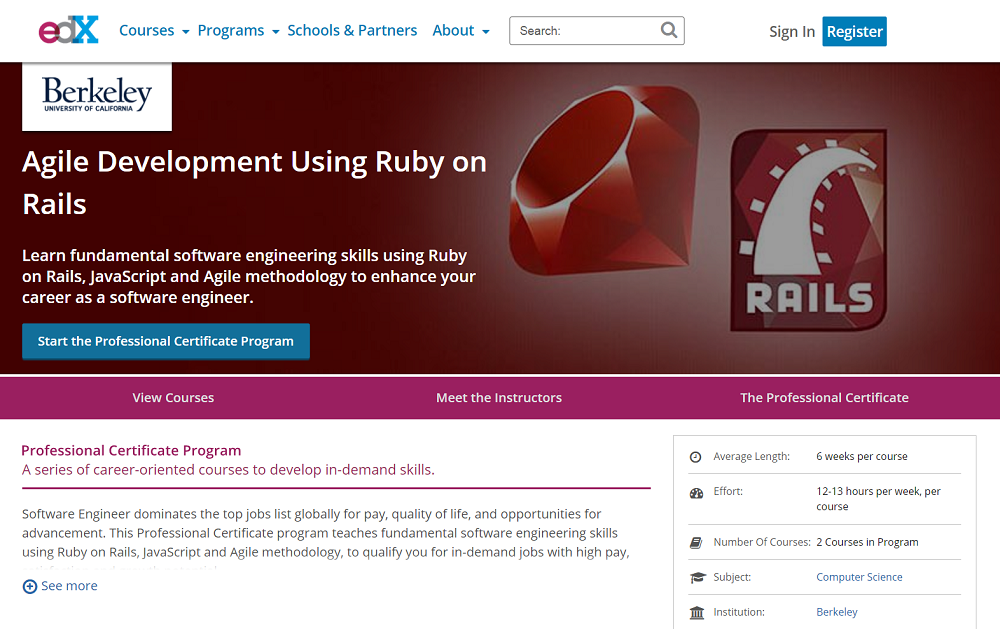Click the Institution building icon
This screenshot has height=629, width=1000.
click(x=696, y=612)
